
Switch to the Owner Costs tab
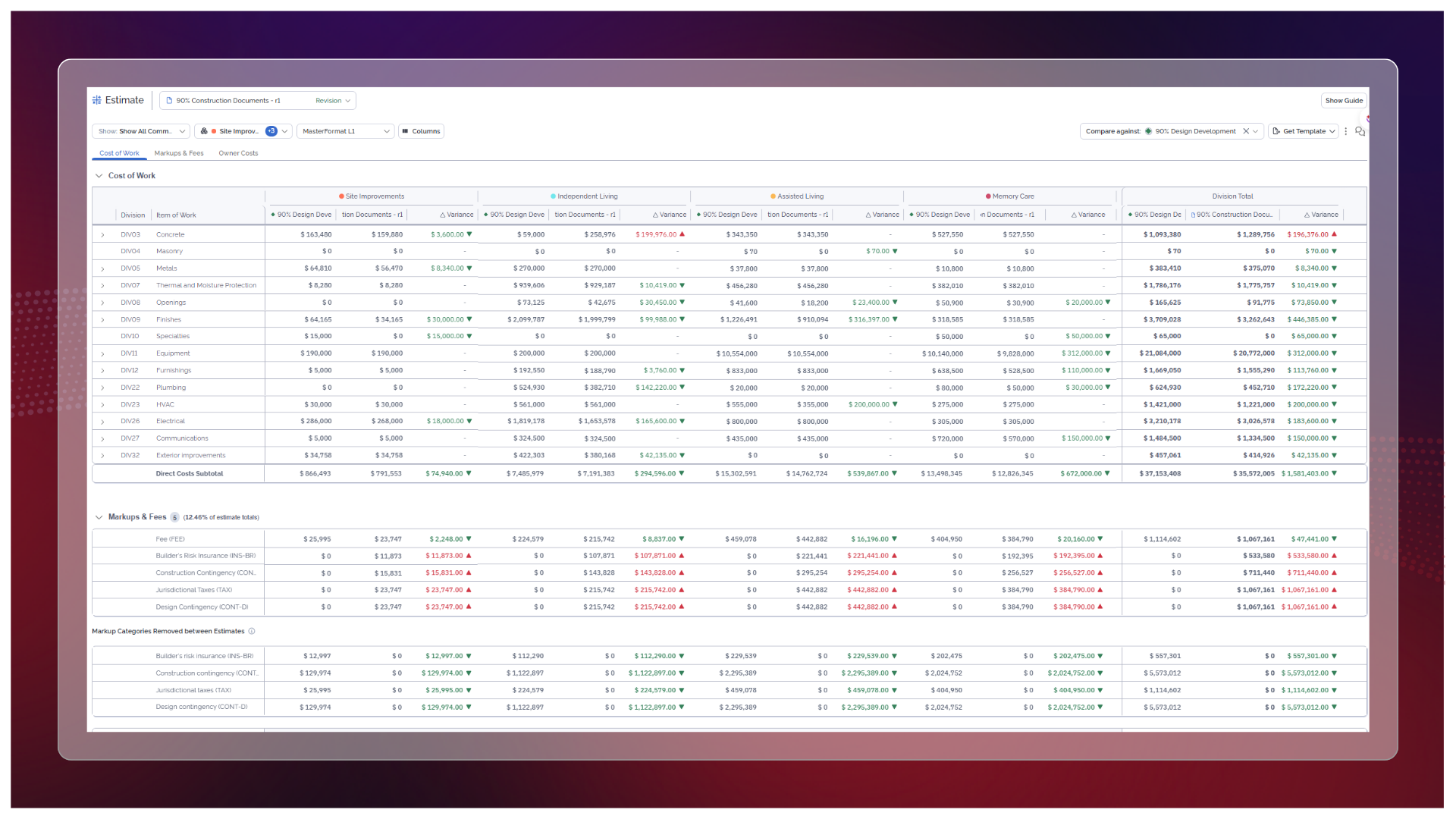(238, 153)
